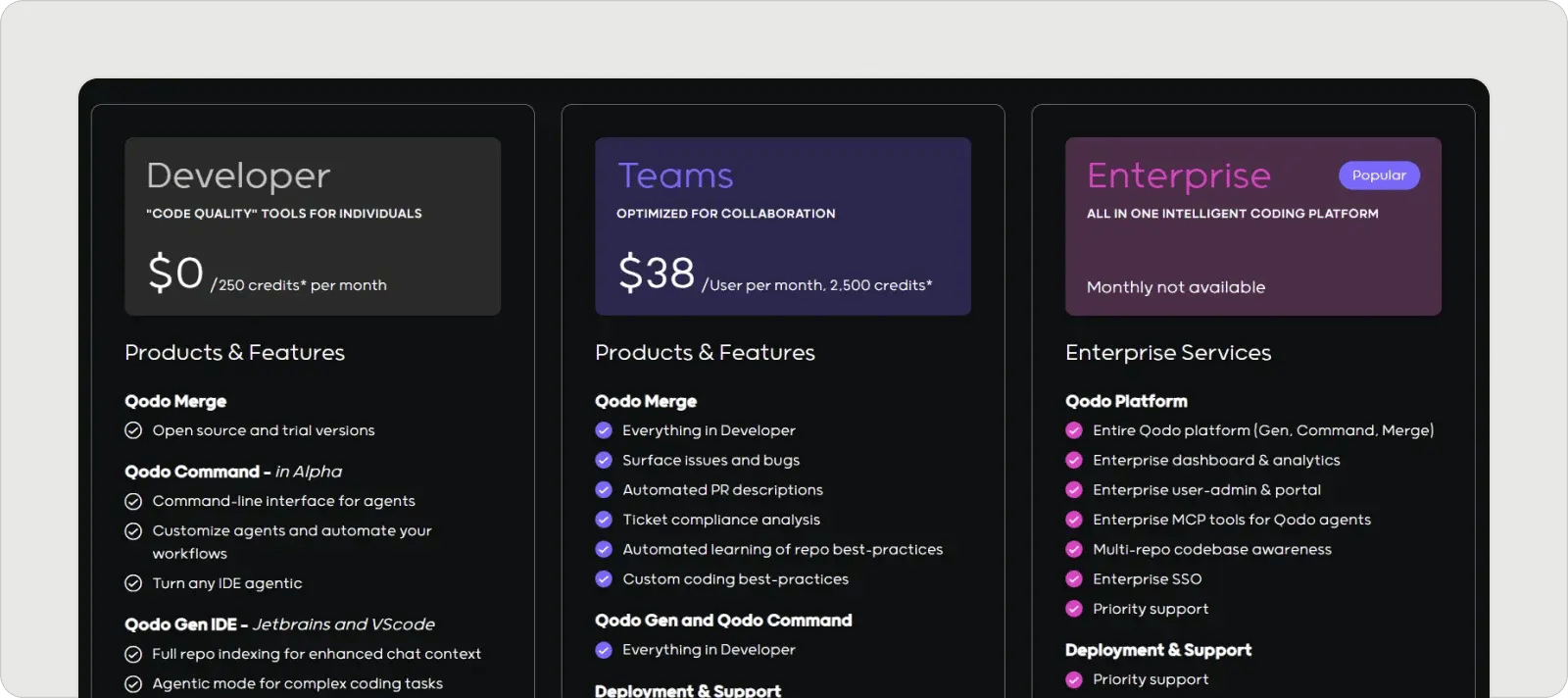The width and height of the screenshot is (1568, 698).
Task: Click the purple checkmark beside Surface issues and bugs
Action: [x=604, y=460]
